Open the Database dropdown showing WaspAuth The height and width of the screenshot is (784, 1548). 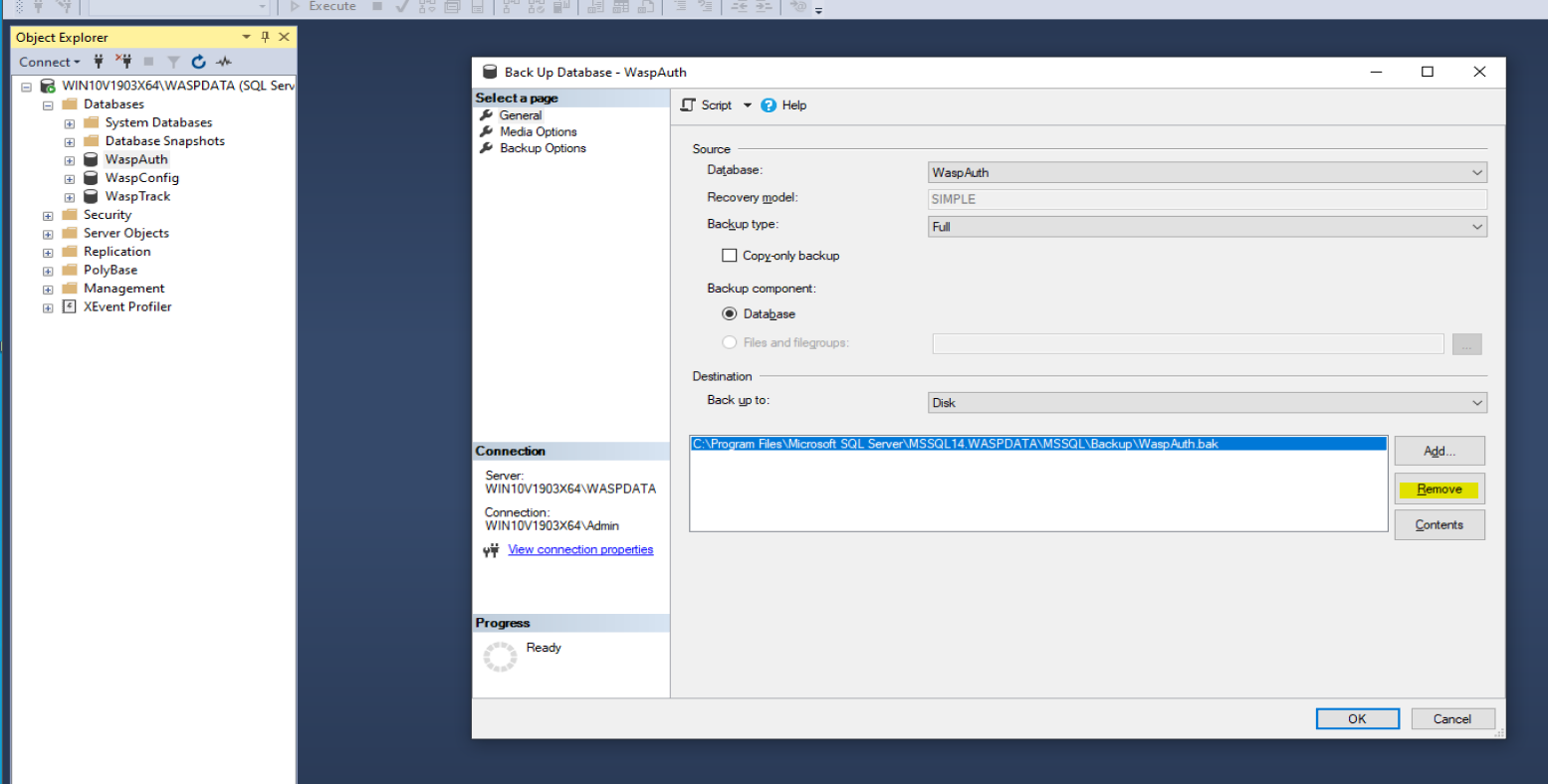(1208, 172)
